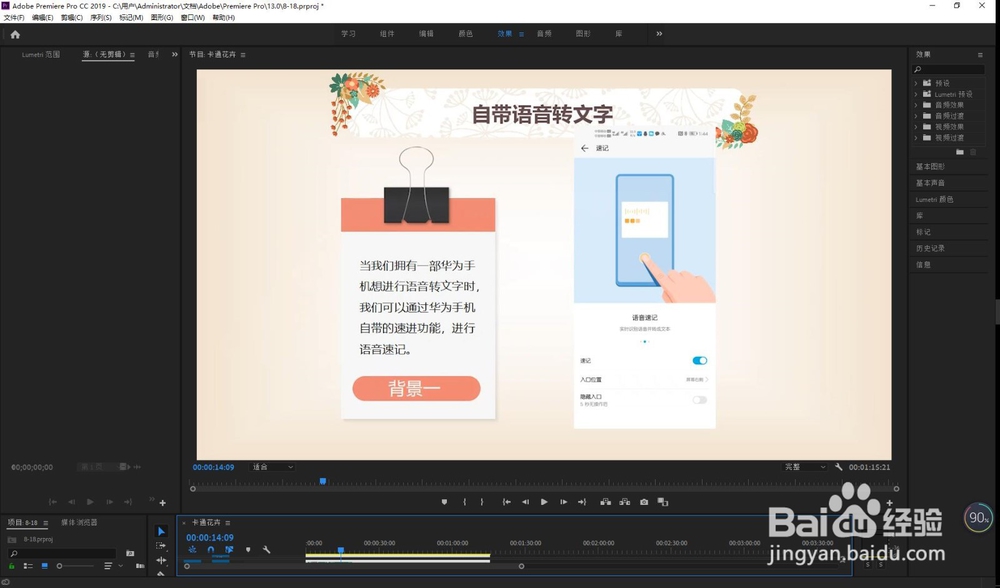Screen dimensions: 1000x588
Task: Click New Bin icon in Project panel
Action: (140, 566)
